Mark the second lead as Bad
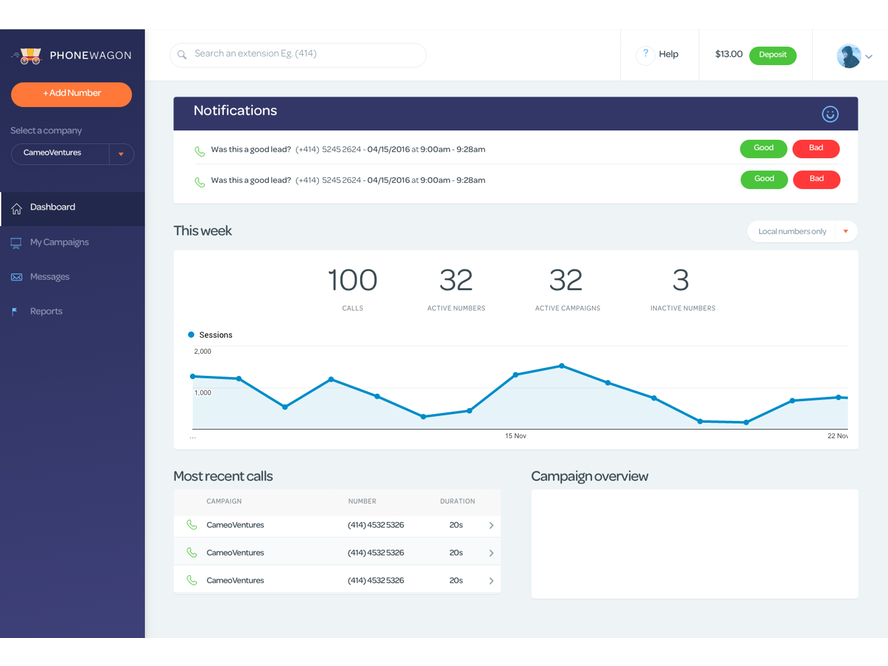This screenshot has height=666, width=888. click(816, 179)
